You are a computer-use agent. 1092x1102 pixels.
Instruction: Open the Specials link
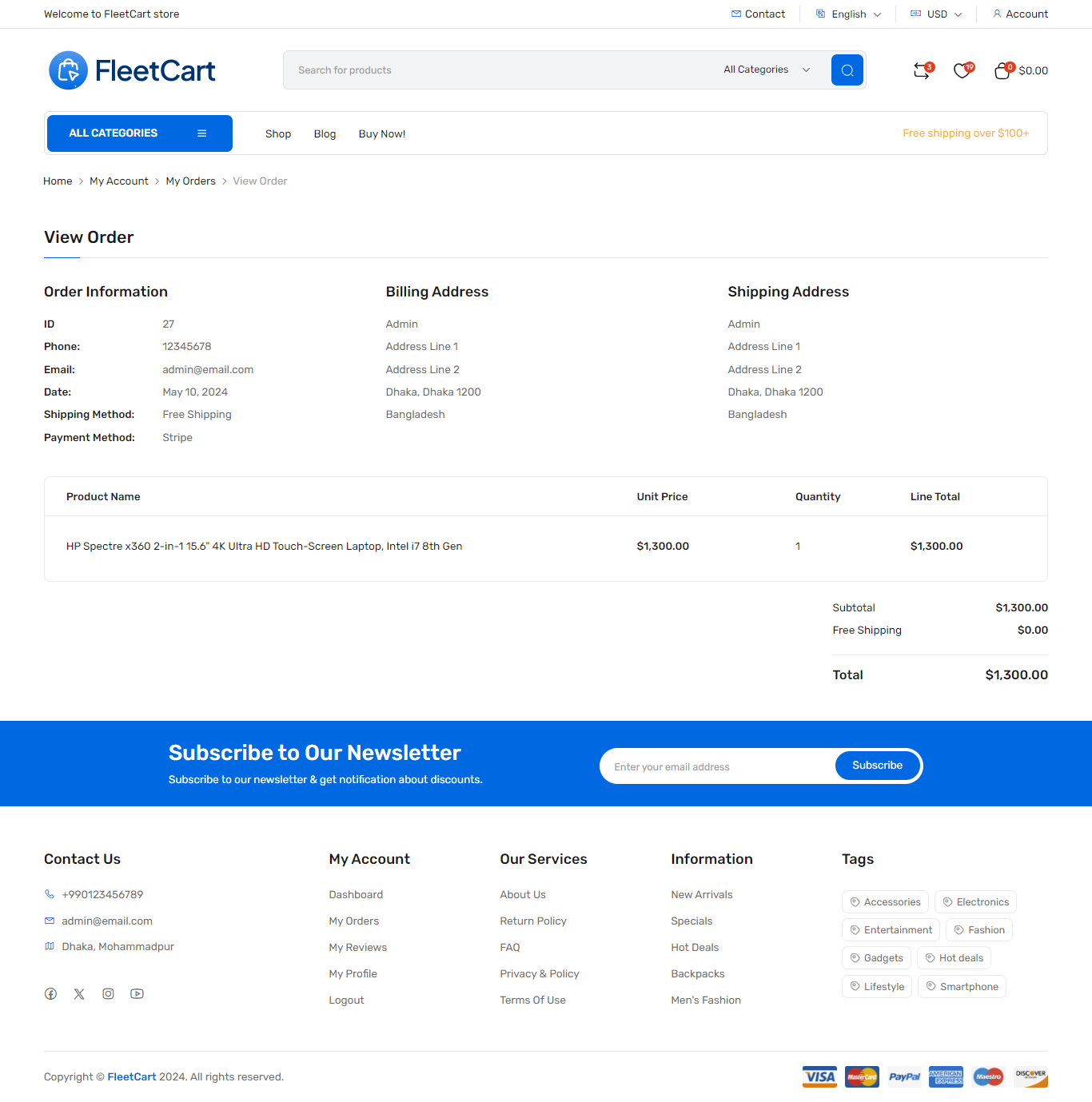[691, 921]
